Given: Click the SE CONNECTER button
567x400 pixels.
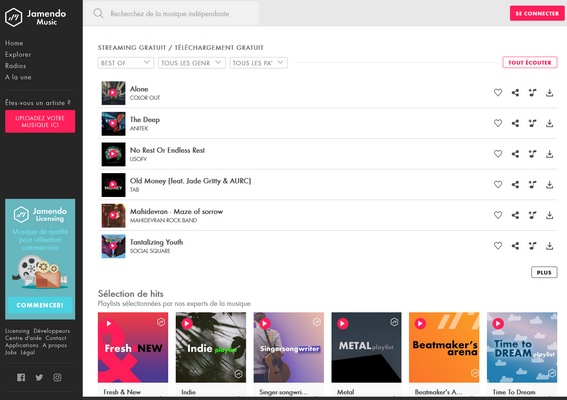Looking at the screenshot, I should pos(537,13).
